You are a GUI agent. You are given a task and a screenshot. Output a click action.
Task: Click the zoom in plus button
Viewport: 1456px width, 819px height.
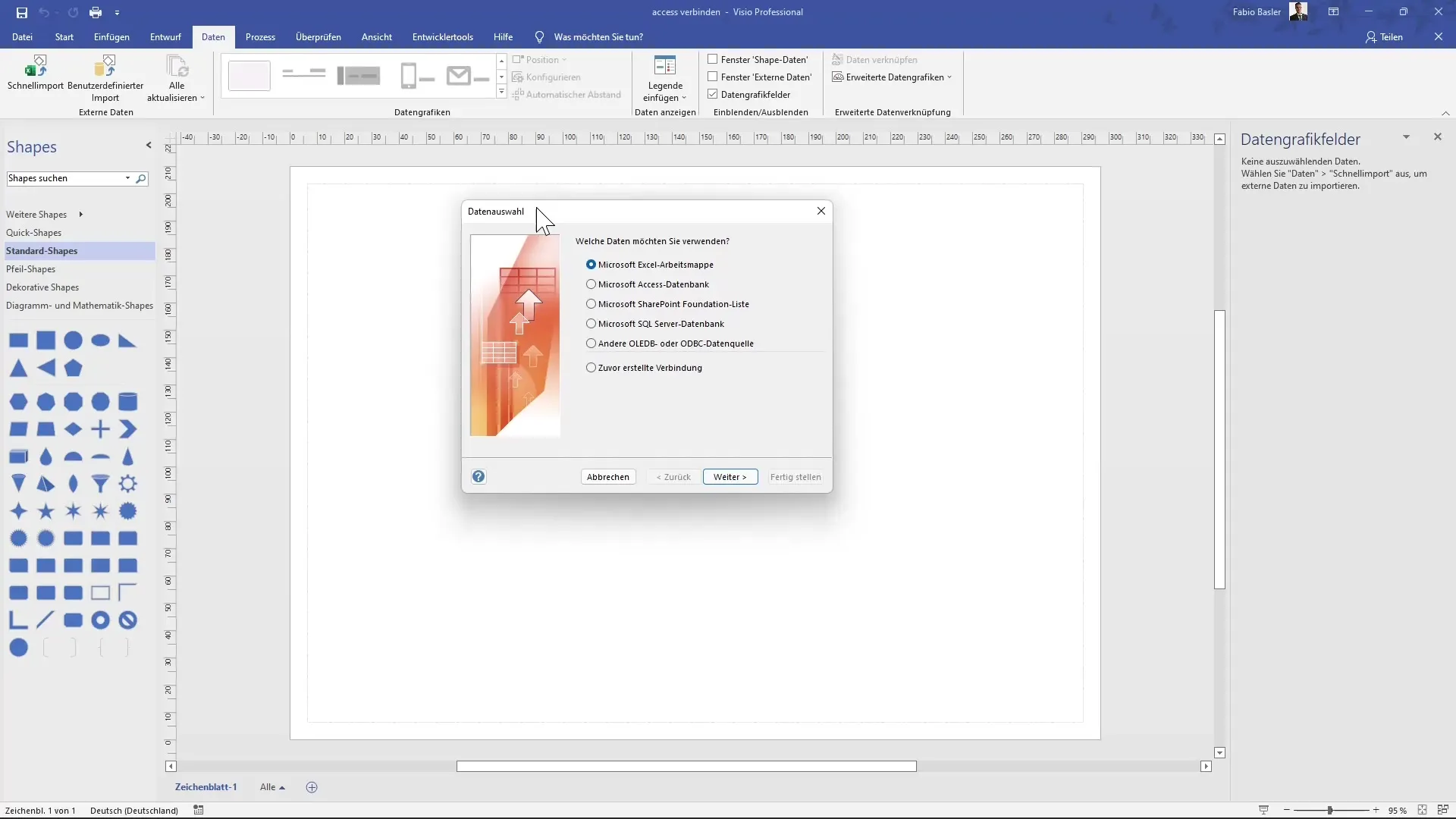1376,810
